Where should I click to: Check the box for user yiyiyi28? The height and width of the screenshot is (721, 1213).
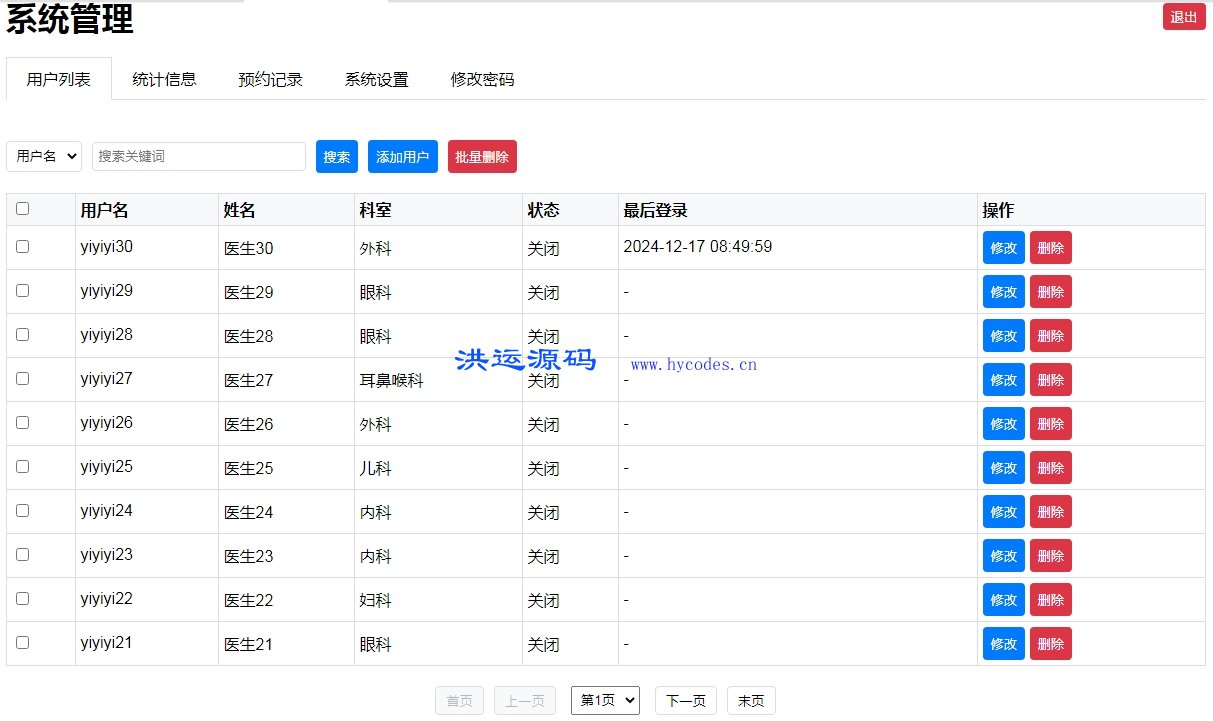point(22,334)
